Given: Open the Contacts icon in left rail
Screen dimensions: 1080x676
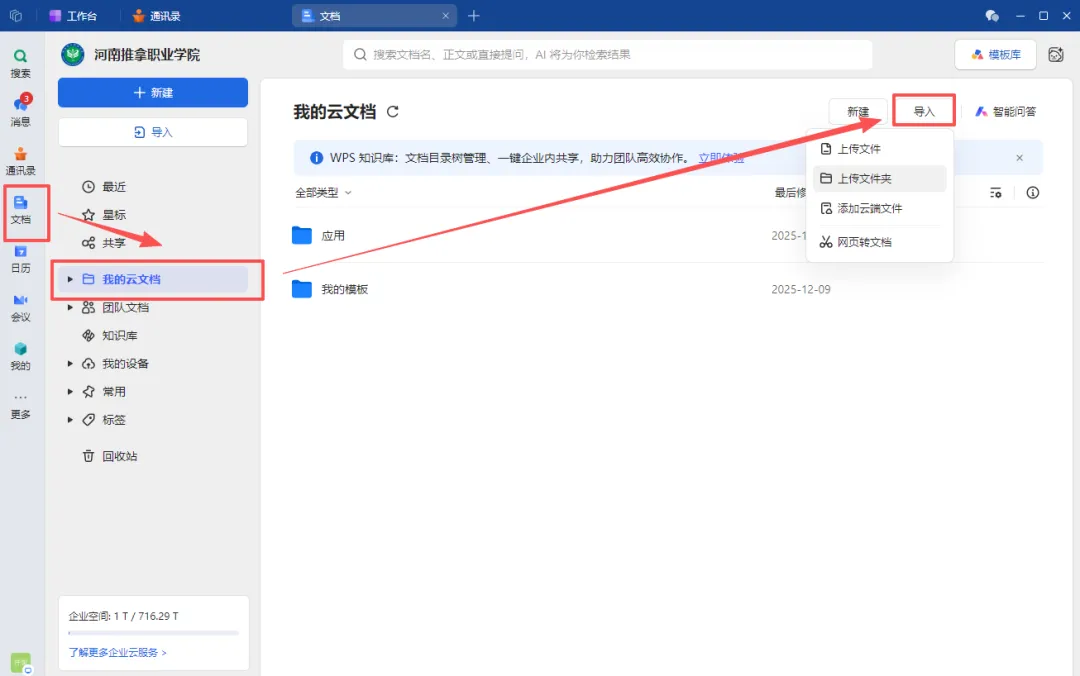Looking at the screenshot, I should [21, 161].
